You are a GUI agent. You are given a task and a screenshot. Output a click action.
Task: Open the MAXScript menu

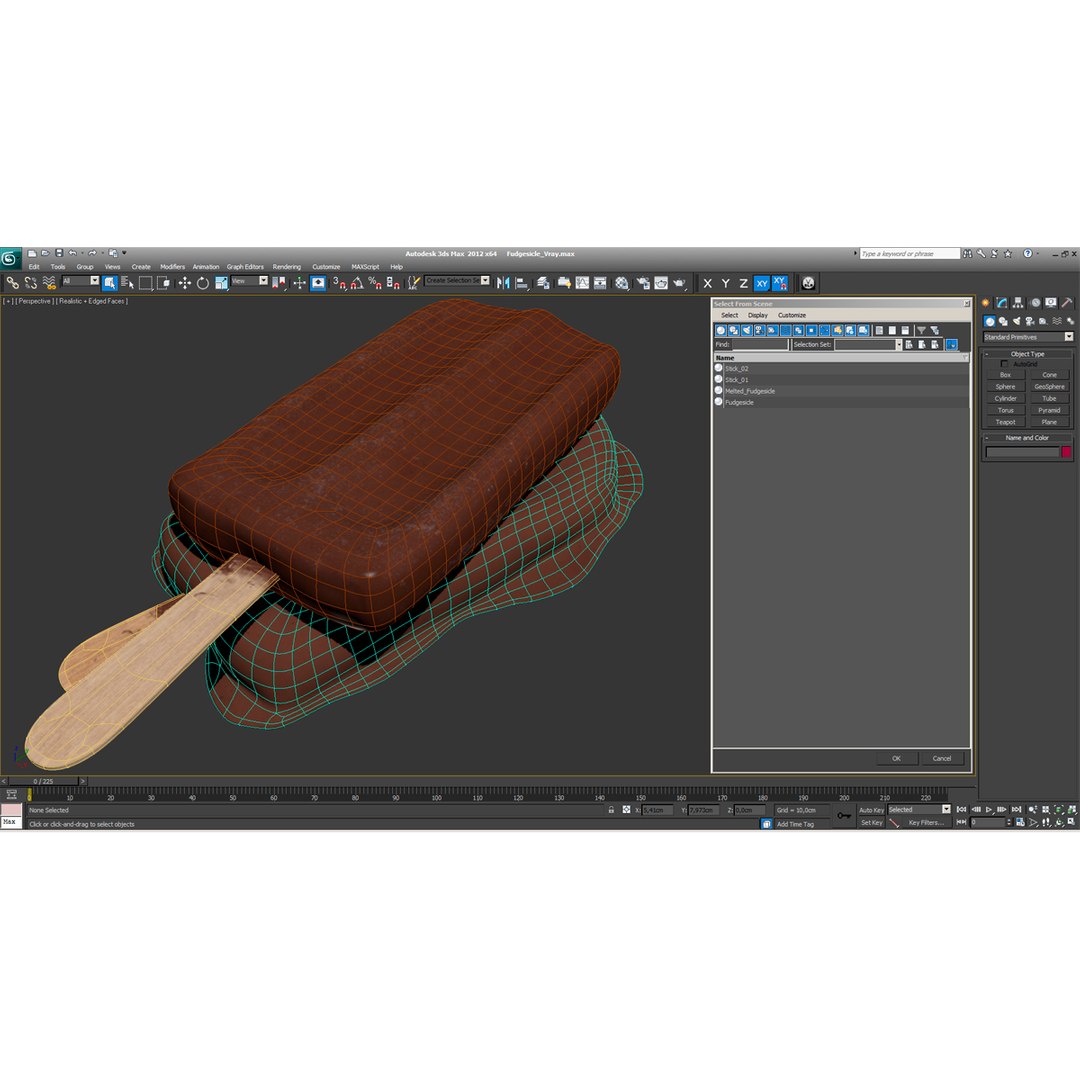coord(365,267)
